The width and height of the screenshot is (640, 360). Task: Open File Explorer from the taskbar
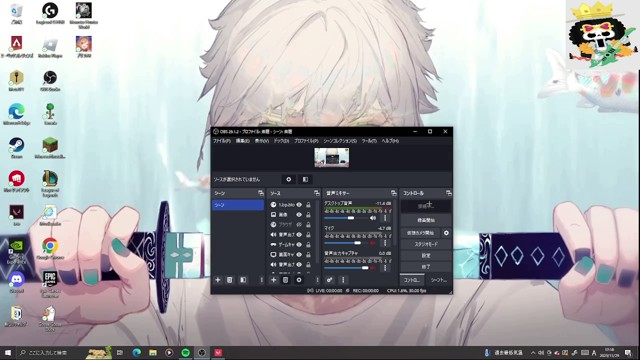pyautogui.click(x=153, y=352)
